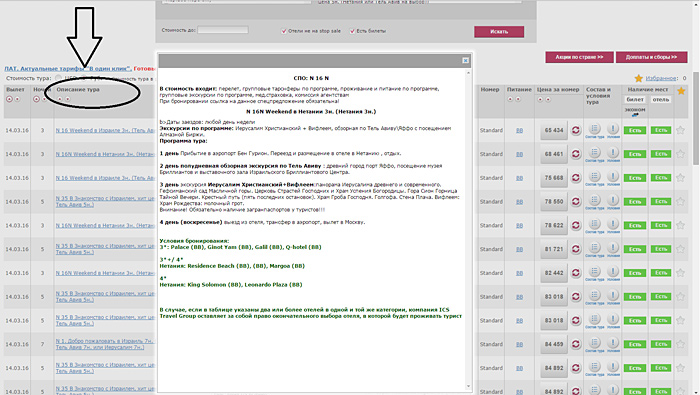This screenshot has height=395, width=700.
Task: Click page vertical scrollbar thumb
Action: (x=696, y=118)
